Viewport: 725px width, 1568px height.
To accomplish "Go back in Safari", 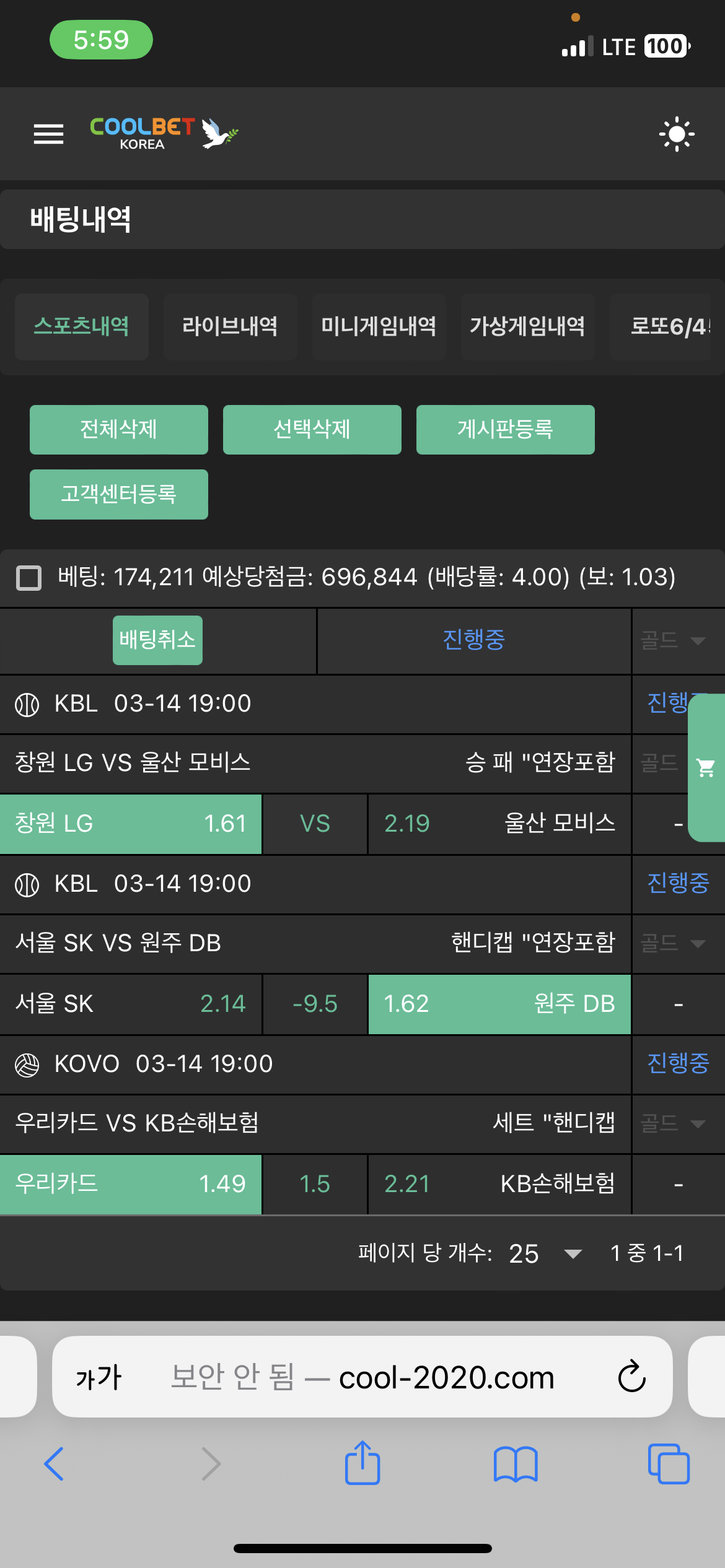I will (x=55, y=1464).
